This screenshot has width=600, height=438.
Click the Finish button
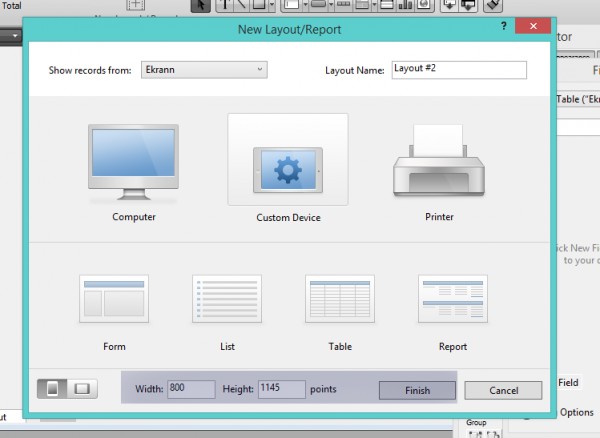click(417, 390)
